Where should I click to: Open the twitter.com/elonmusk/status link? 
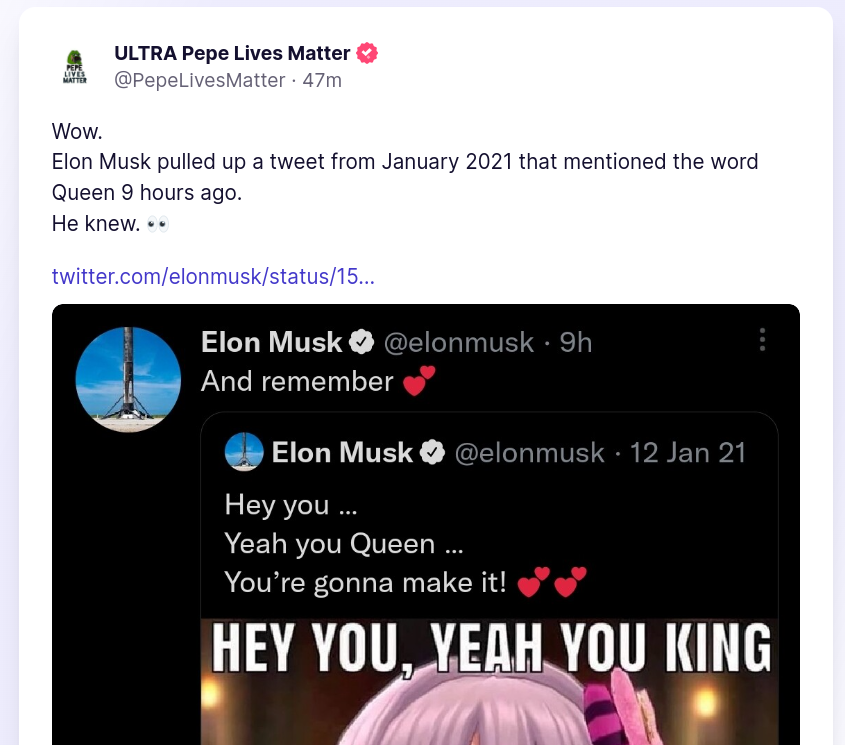(213, 276)
